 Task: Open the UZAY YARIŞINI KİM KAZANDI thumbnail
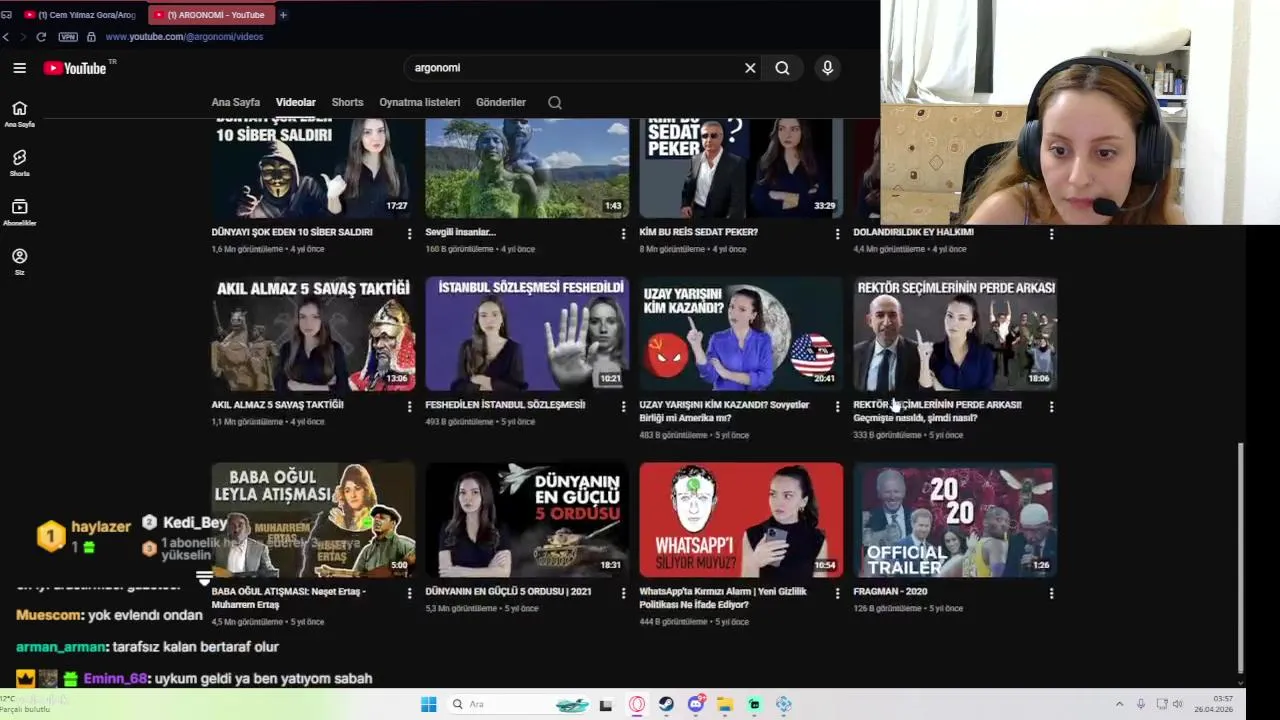tap(741, 334)
